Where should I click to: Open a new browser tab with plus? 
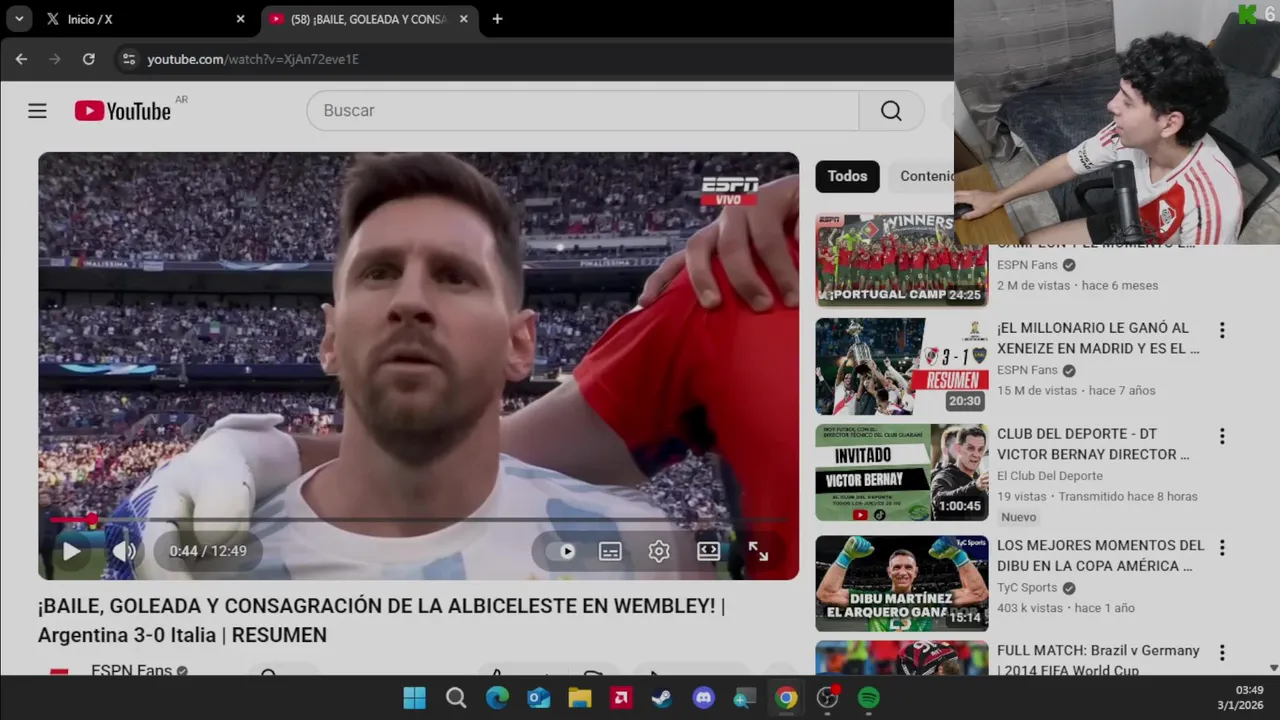(497, 19)
